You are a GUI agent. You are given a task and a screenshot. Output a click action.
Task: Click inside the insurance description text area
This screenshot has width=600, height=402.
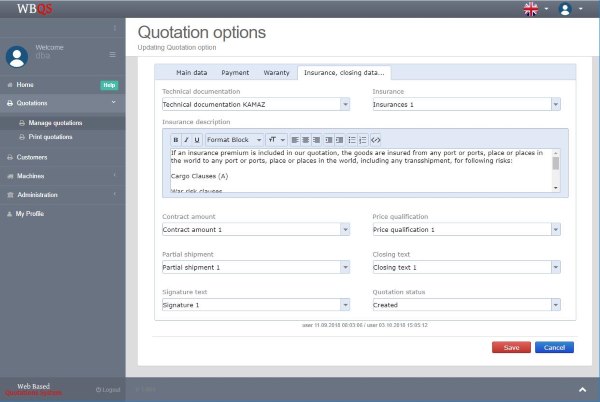(360, 172)
